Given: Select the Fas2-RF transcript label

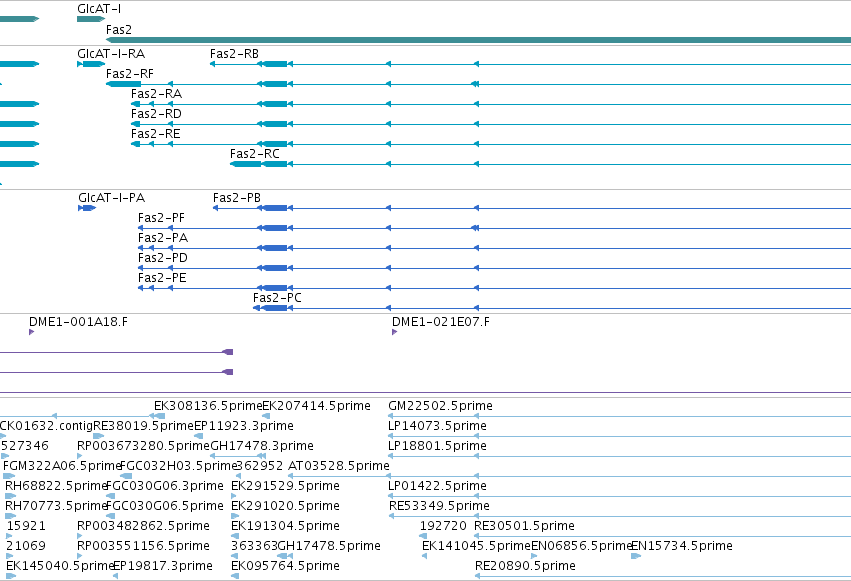Looking at the screenshot, I should tap(130, 74).
